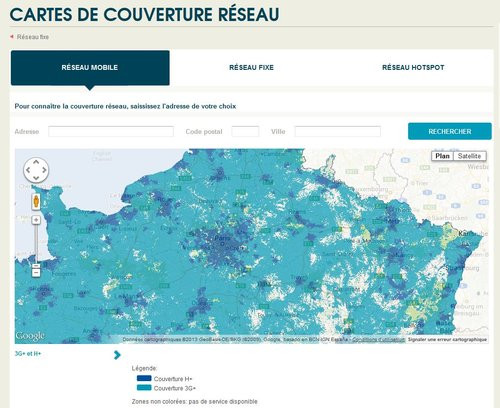The image size is (500, 408).
Task: Pan the map down arrow
Action: pyautogui.click(x=36, y=178)
